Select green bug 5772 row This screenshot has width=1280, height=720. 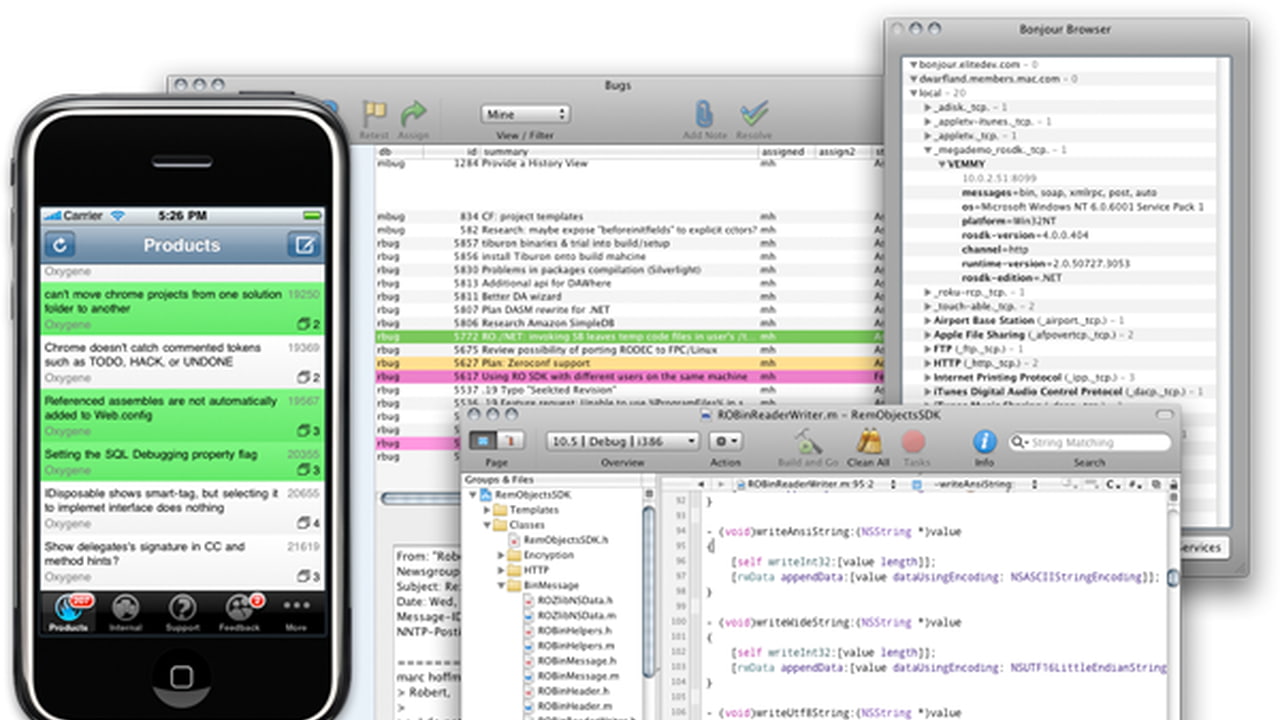point(628,337)
